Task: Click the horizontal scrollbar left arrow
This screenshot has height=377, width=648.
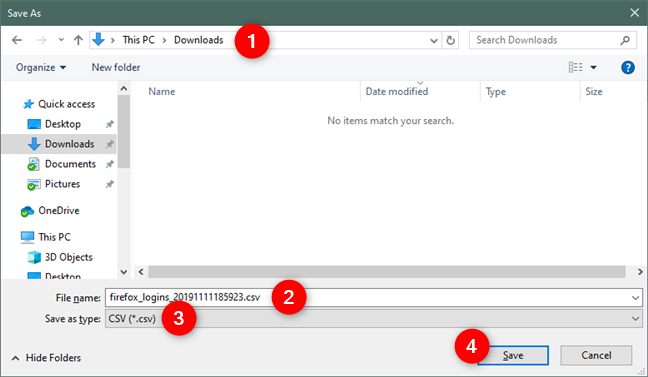Action: 141,272
